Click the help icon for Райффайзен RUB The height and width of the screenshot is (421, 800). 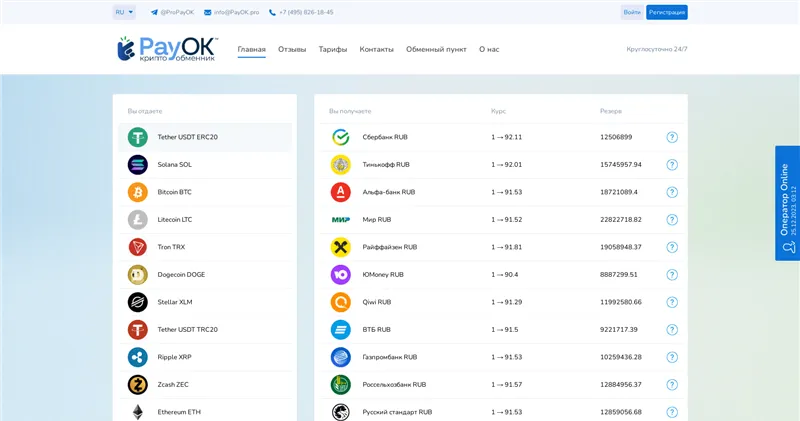pyautogui.click(x=672, y=247)
